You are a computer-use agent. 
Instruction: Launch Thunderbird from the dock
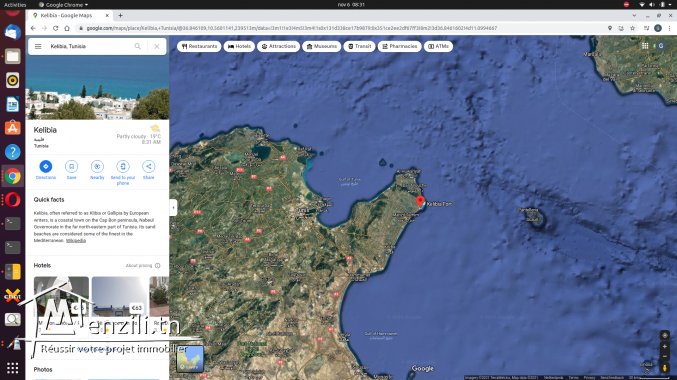coord(13,32)
